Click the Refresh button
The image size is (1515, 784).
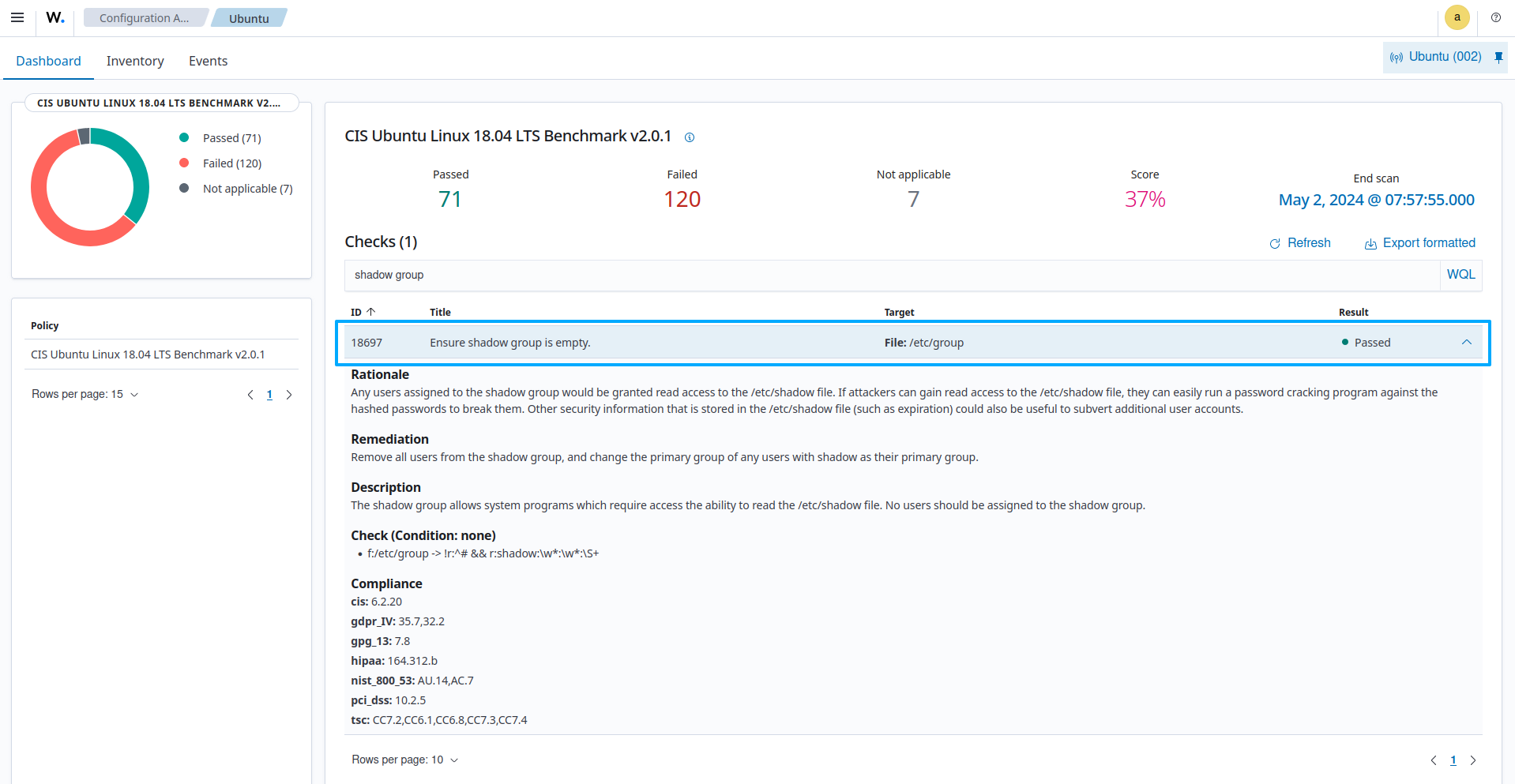coord(1299,243)
